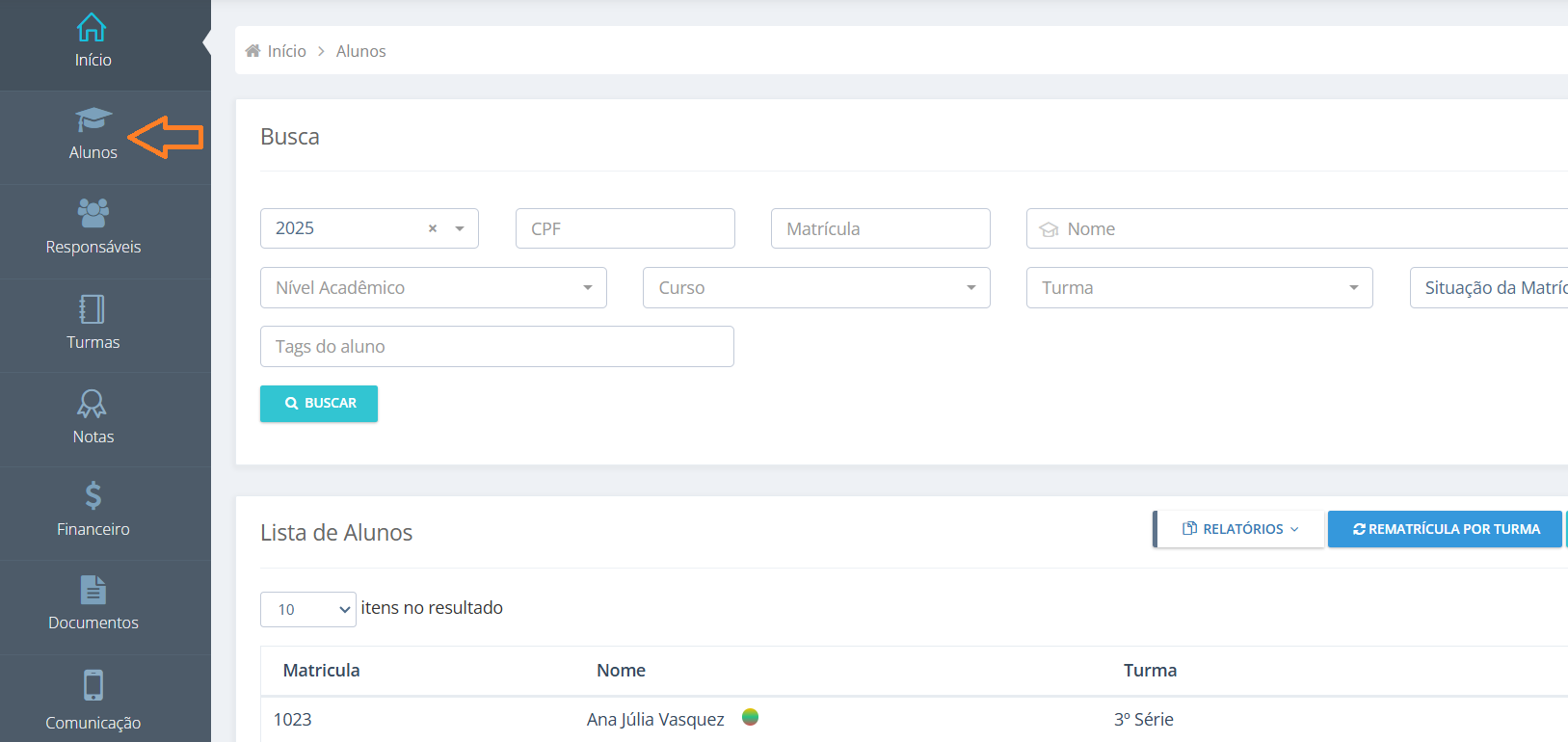Viewport: 1568px width, 742px height.
Task: Change items per page from 10
Action: pyautogui.click(x=308, y=609)
